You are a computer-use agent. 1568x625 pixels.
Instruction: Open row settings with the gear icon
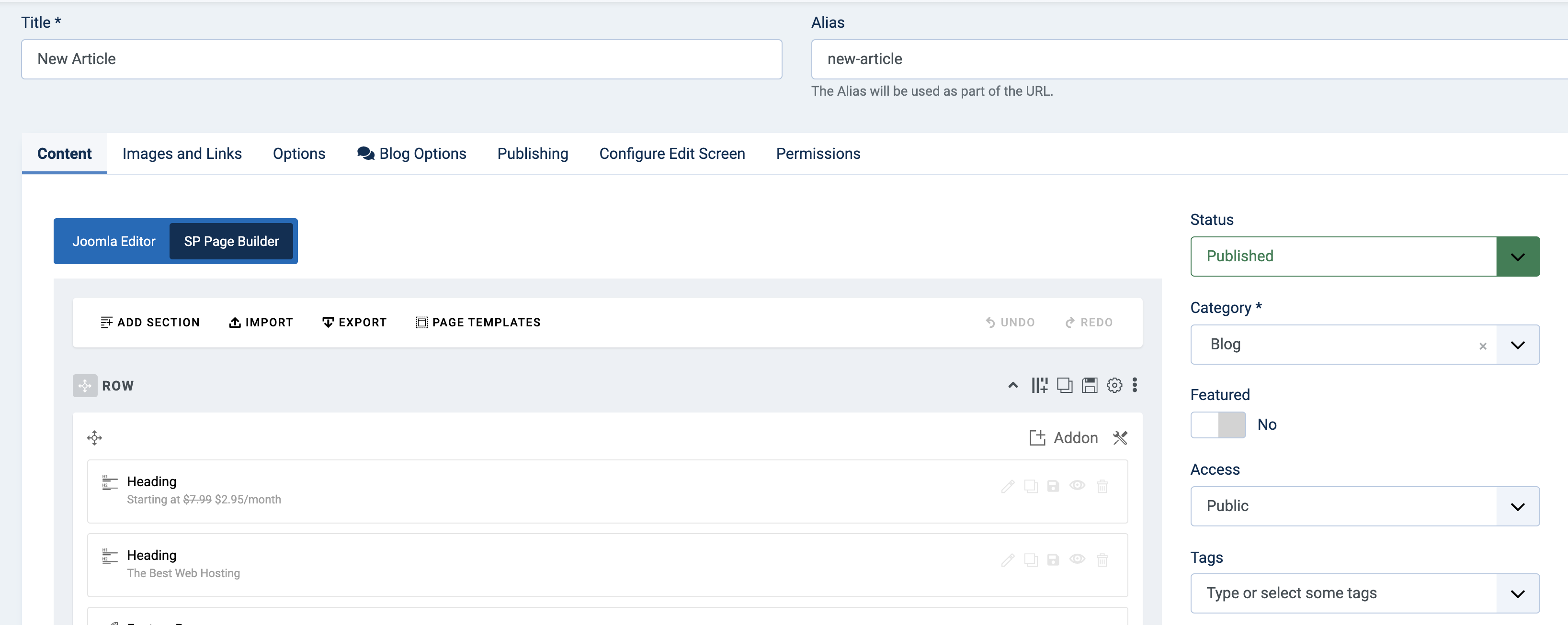(1114, 385)
